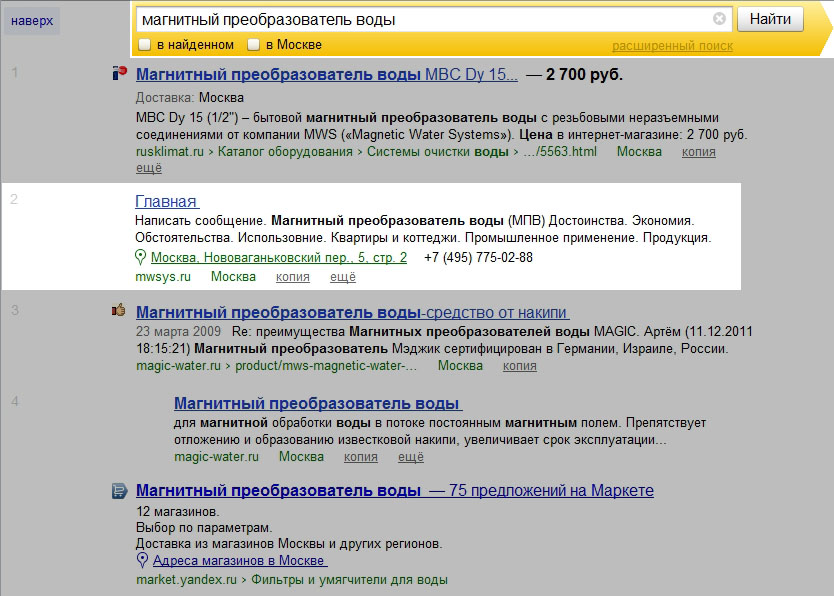Viewport: 834px width, 596px height.
Task: Expand 'ещё' for the fourth result
Action: click(411, 457)
